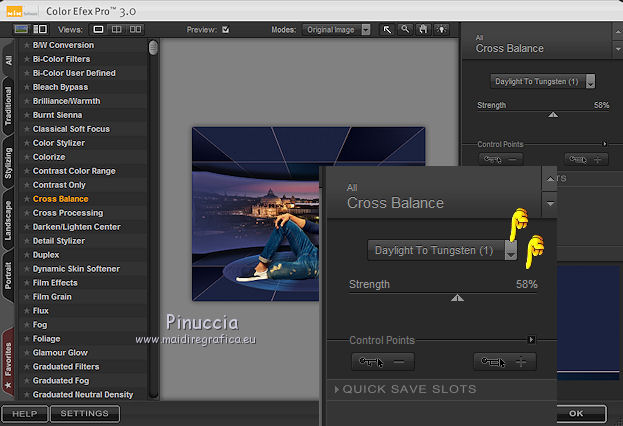Star Cross Balance as favorite
Image resolution: width=623 pixels, height=426 pixels.
(27, 199)
